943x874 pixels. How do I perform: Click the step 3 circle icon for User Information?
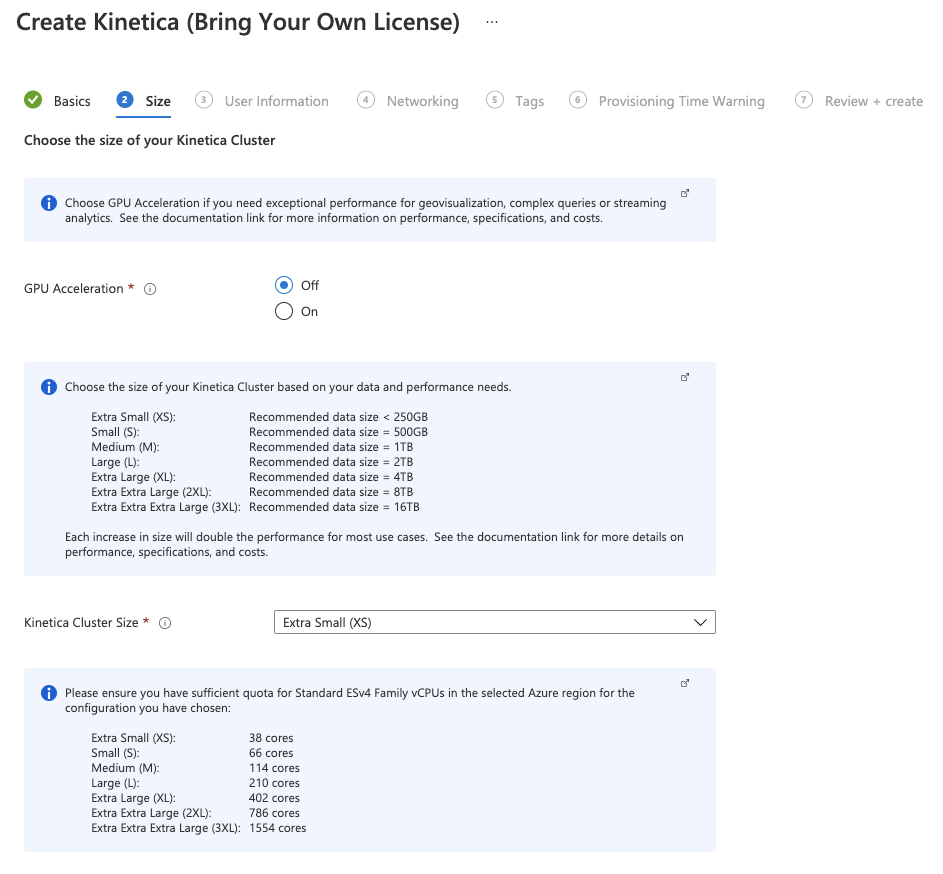[x=204, y=100]
